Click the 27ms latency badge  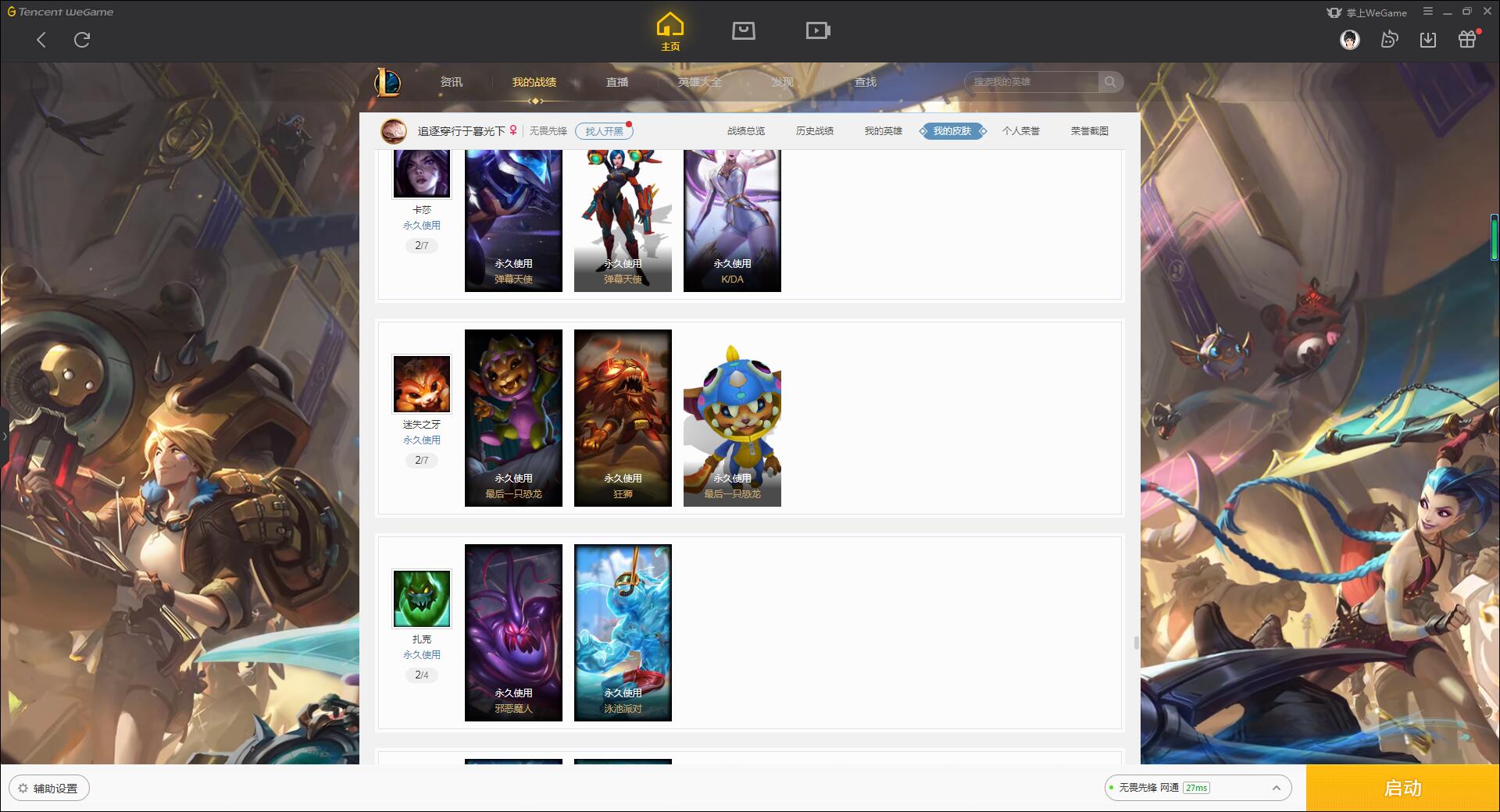(1196, 788)
